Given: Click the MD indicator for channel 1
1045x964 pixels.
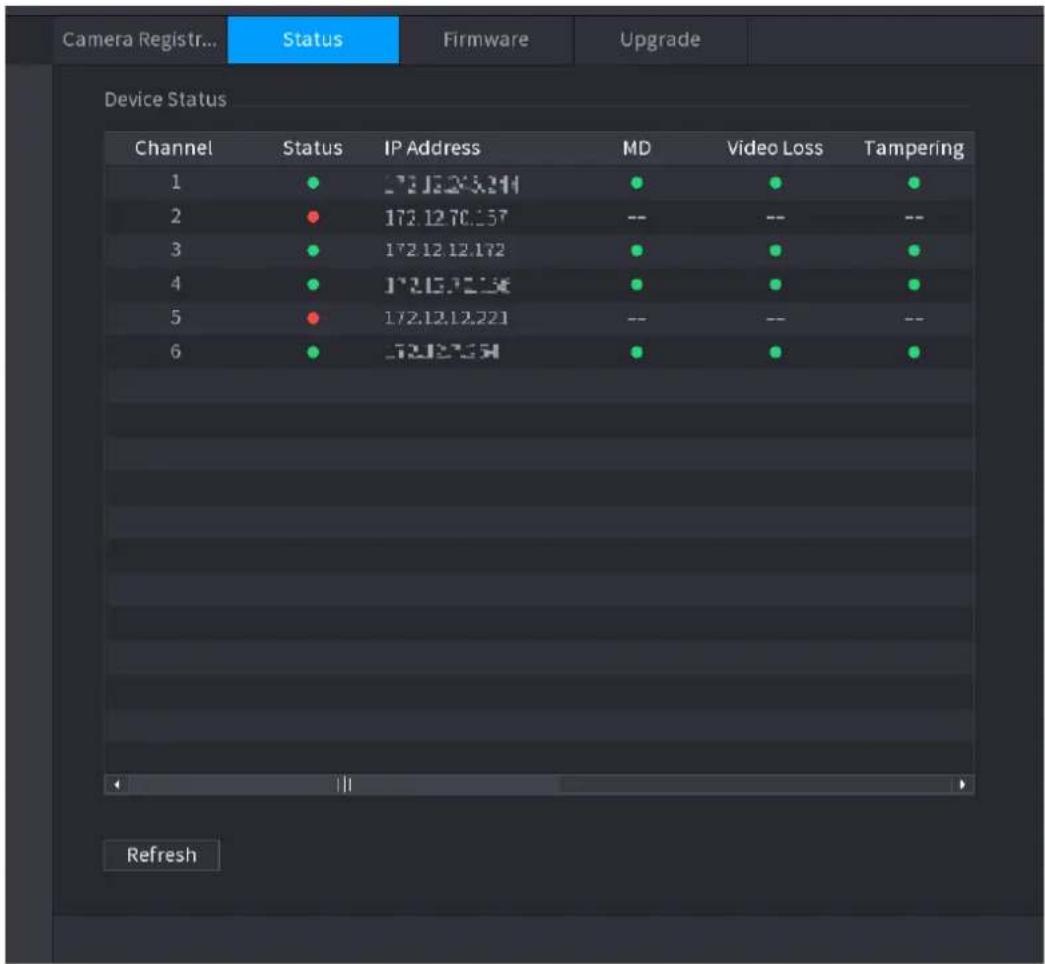Looking at the screenshot, I should click(x=637, y=183).
